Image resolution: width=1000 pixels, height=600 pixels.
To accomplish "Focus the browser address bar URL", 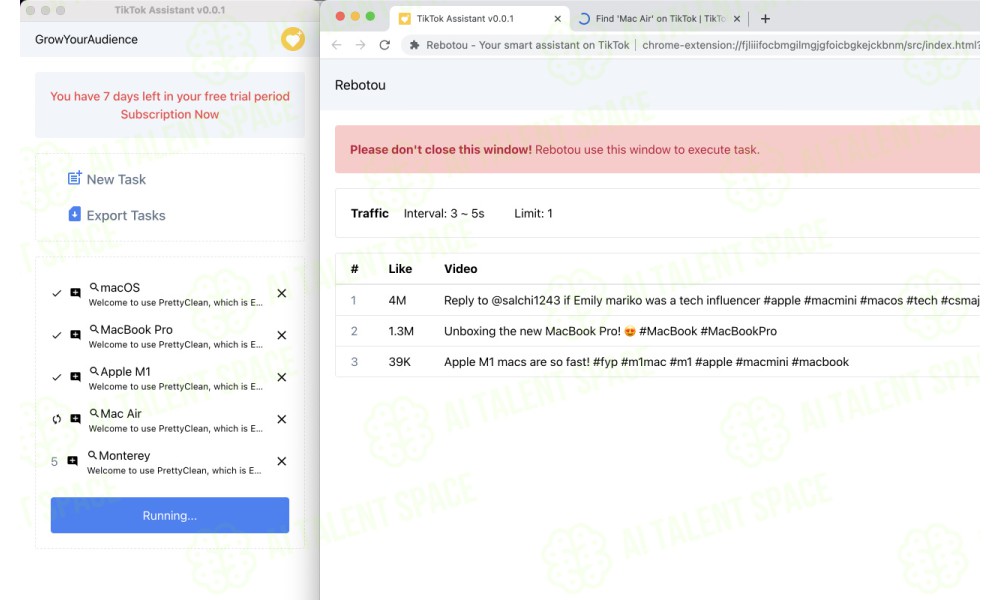I will tap(811, 45).
